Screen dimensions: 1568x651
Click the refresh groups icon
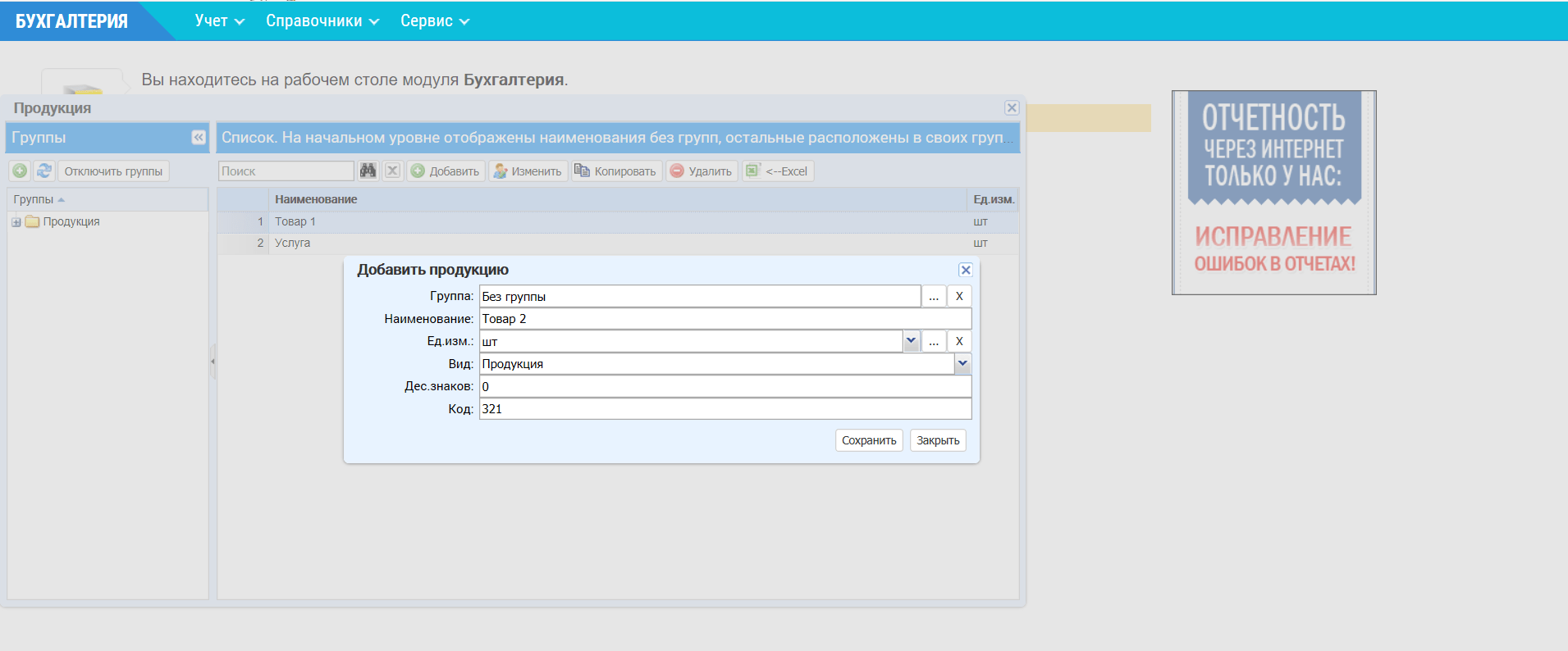(44, 171)
